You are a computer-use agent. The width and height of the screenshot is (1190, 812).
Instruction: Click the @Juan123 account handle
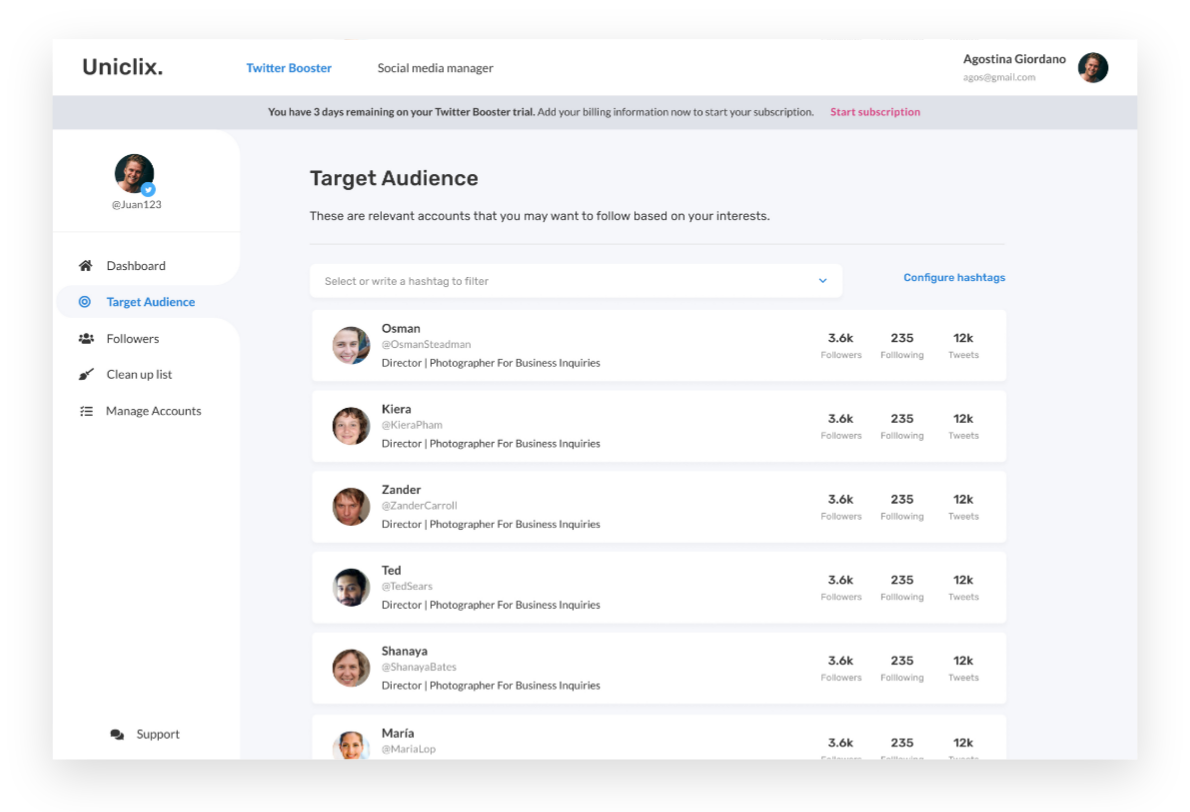137,205
